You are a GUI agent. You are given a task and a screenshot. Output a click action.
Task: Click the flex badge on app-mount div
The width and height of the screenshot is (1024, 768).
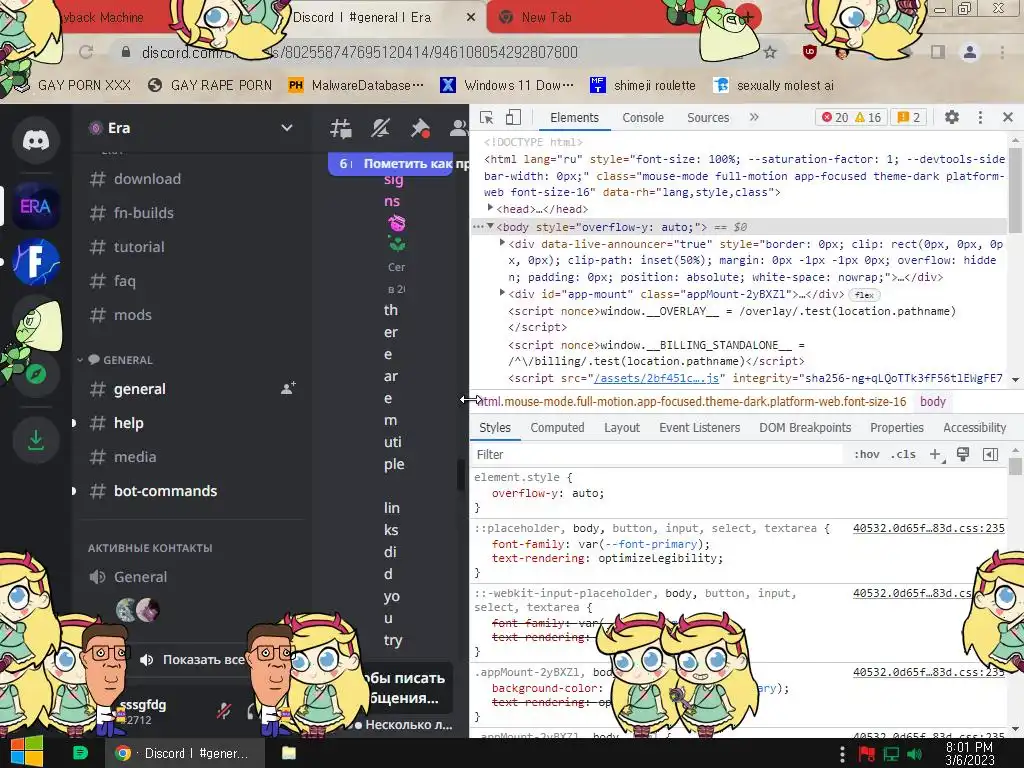pos(864,295)
